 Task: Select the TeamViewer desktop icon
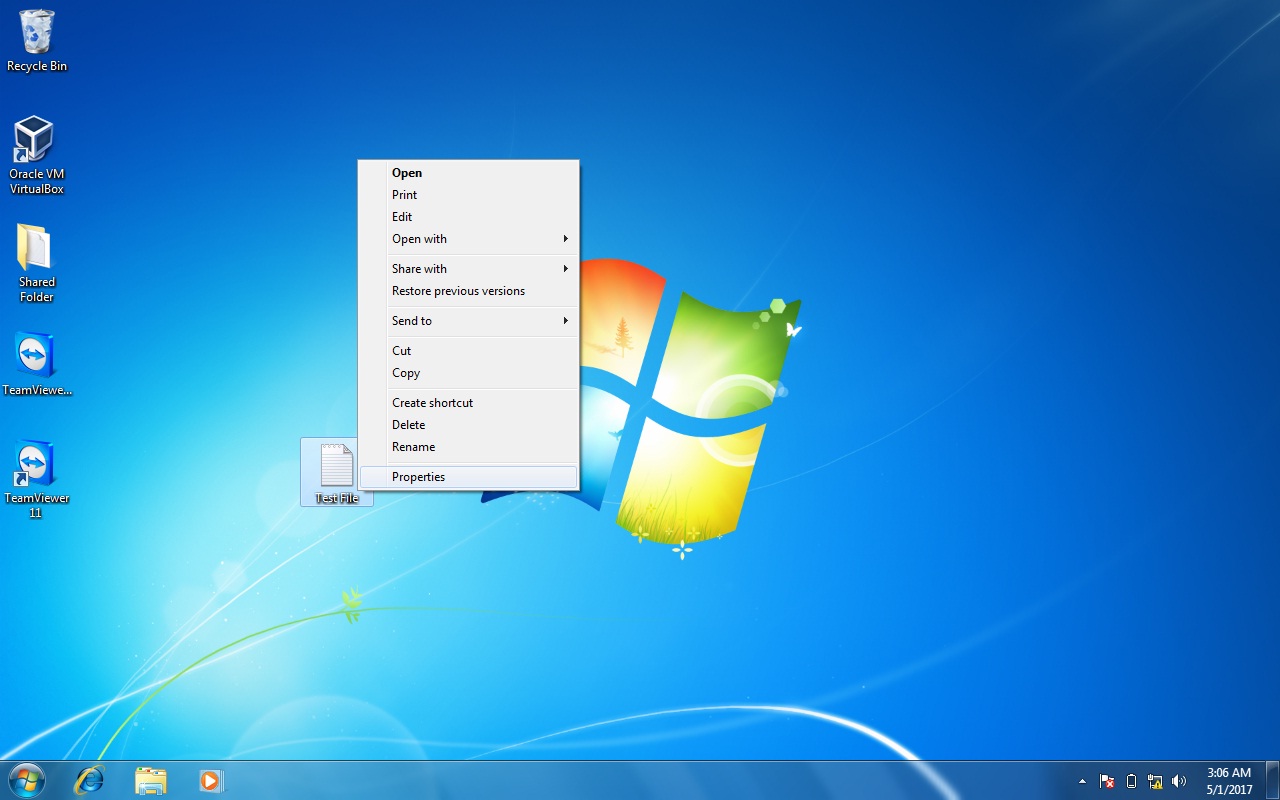tap(36, 364)
